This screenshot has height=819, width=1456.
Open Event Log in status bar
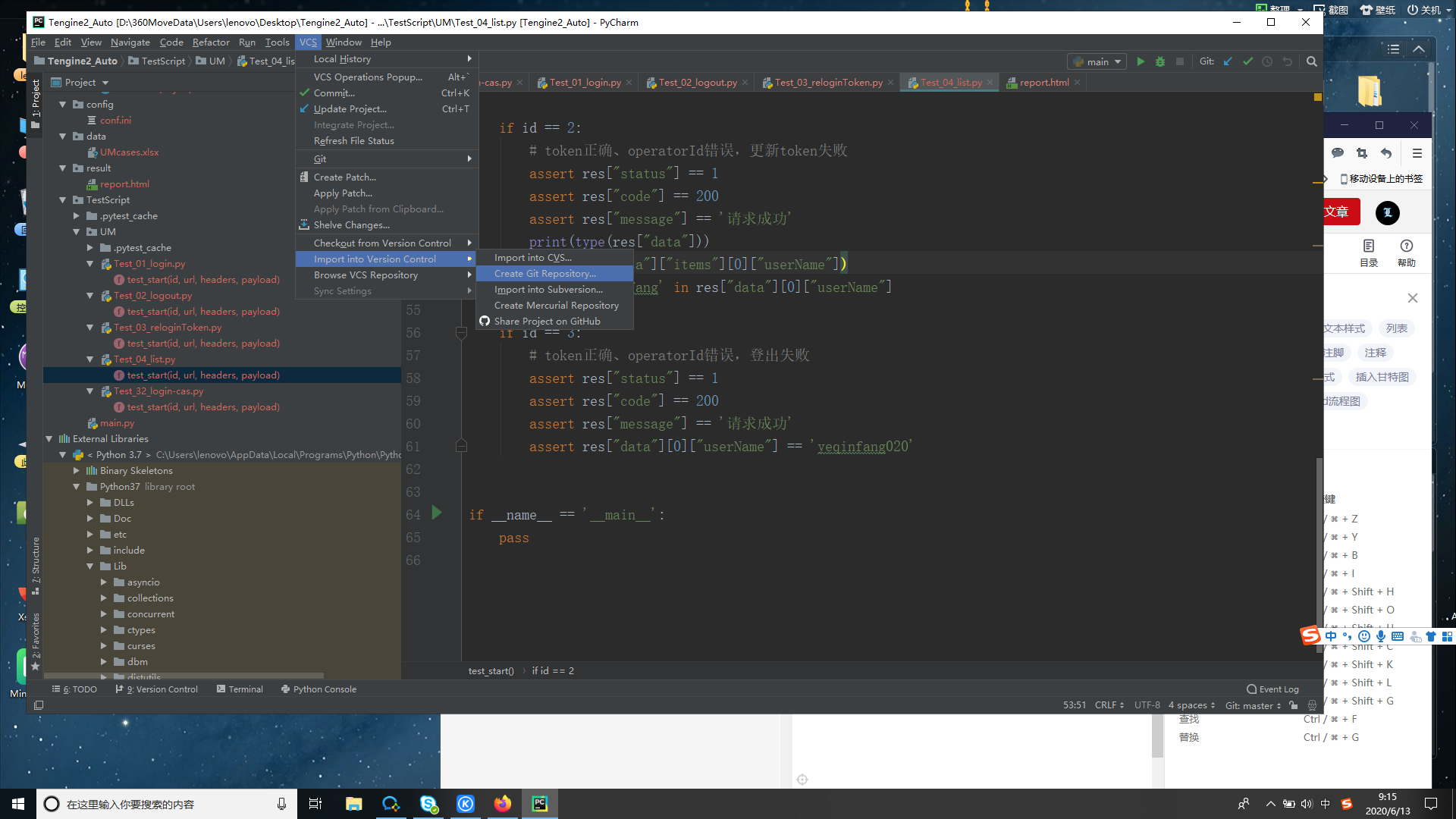1272,689
